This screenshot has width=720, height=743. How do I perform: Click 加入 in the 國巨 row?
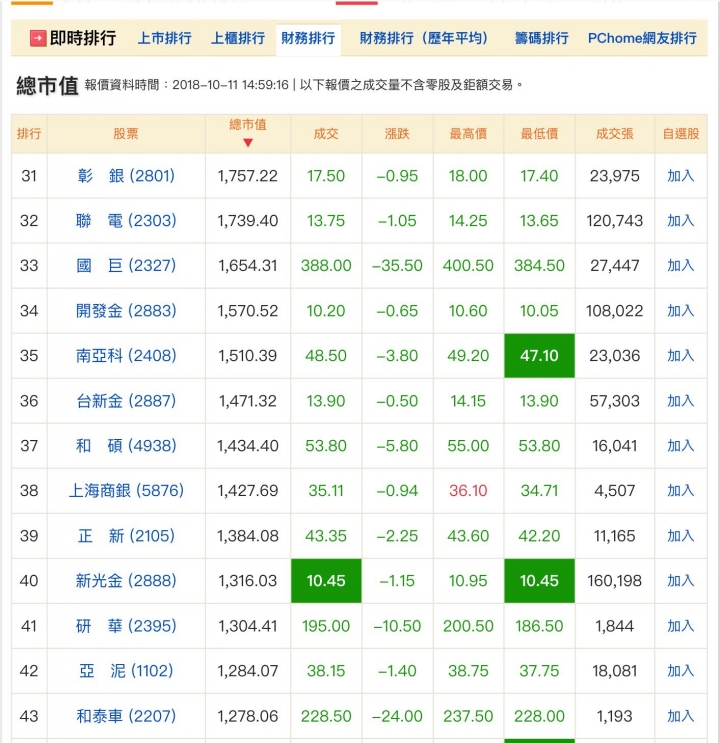[681, 265]
